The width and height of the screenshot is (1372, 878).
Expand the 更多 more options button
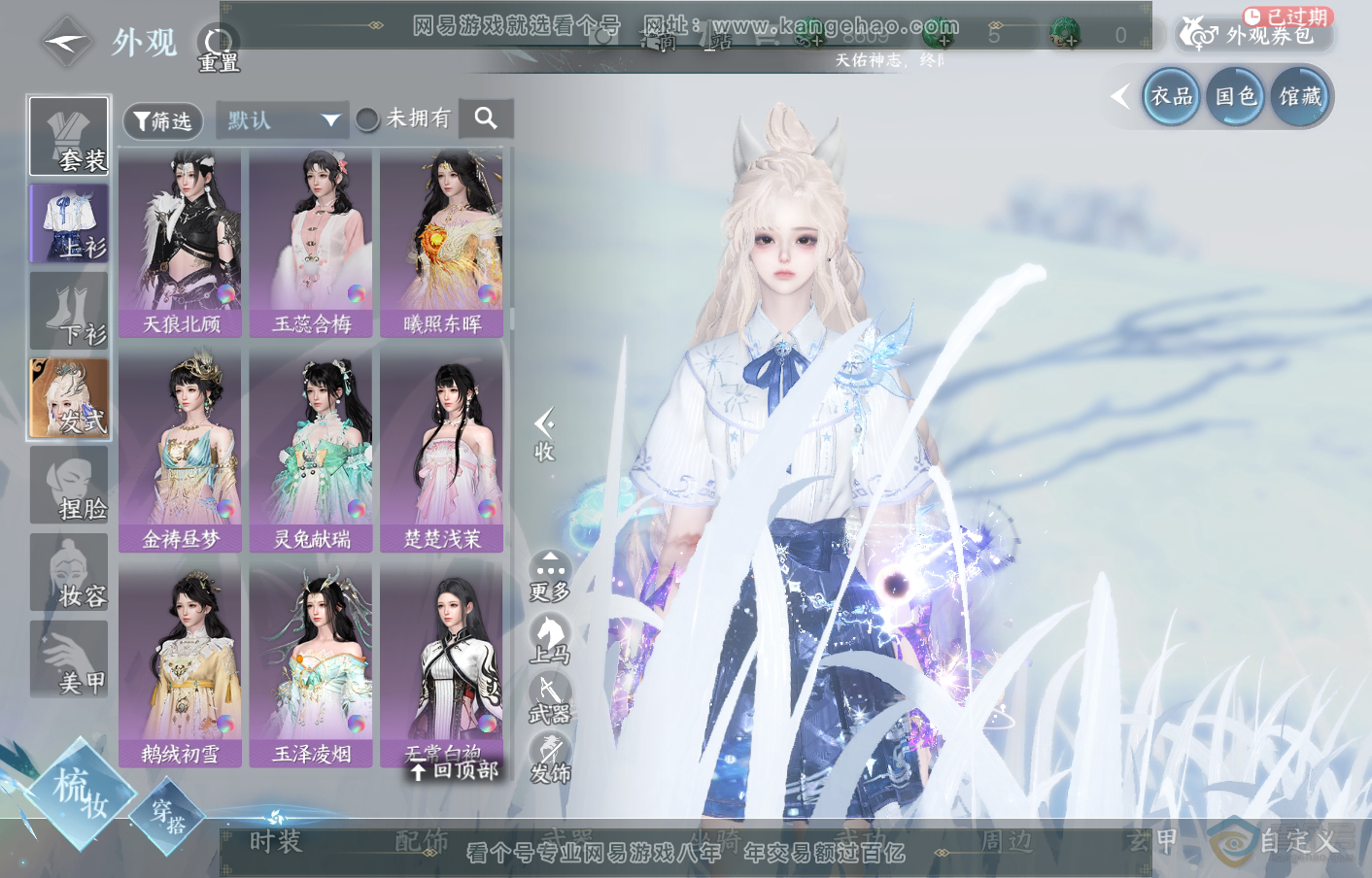point(550,575)
